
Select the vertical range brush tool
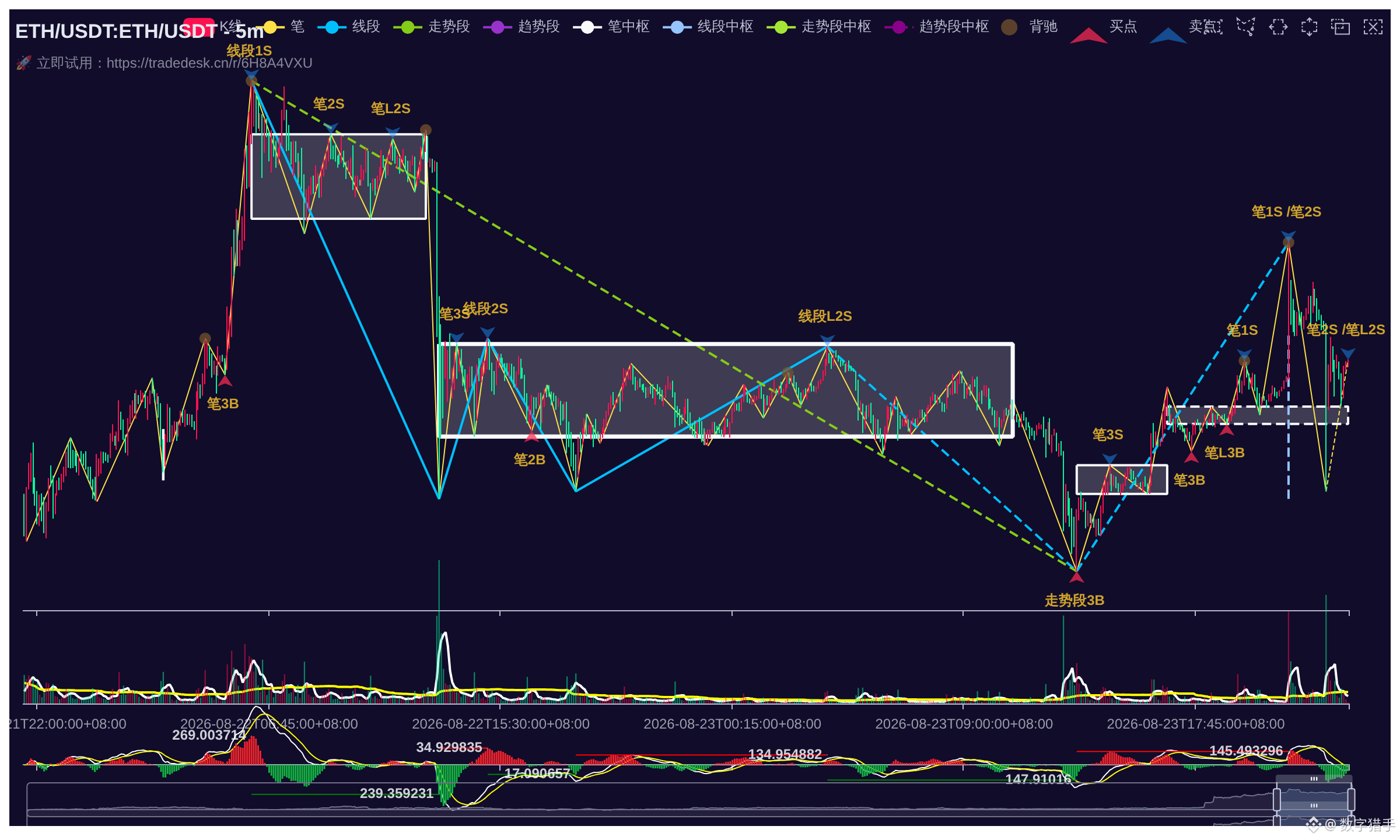tap(1310, 27)
